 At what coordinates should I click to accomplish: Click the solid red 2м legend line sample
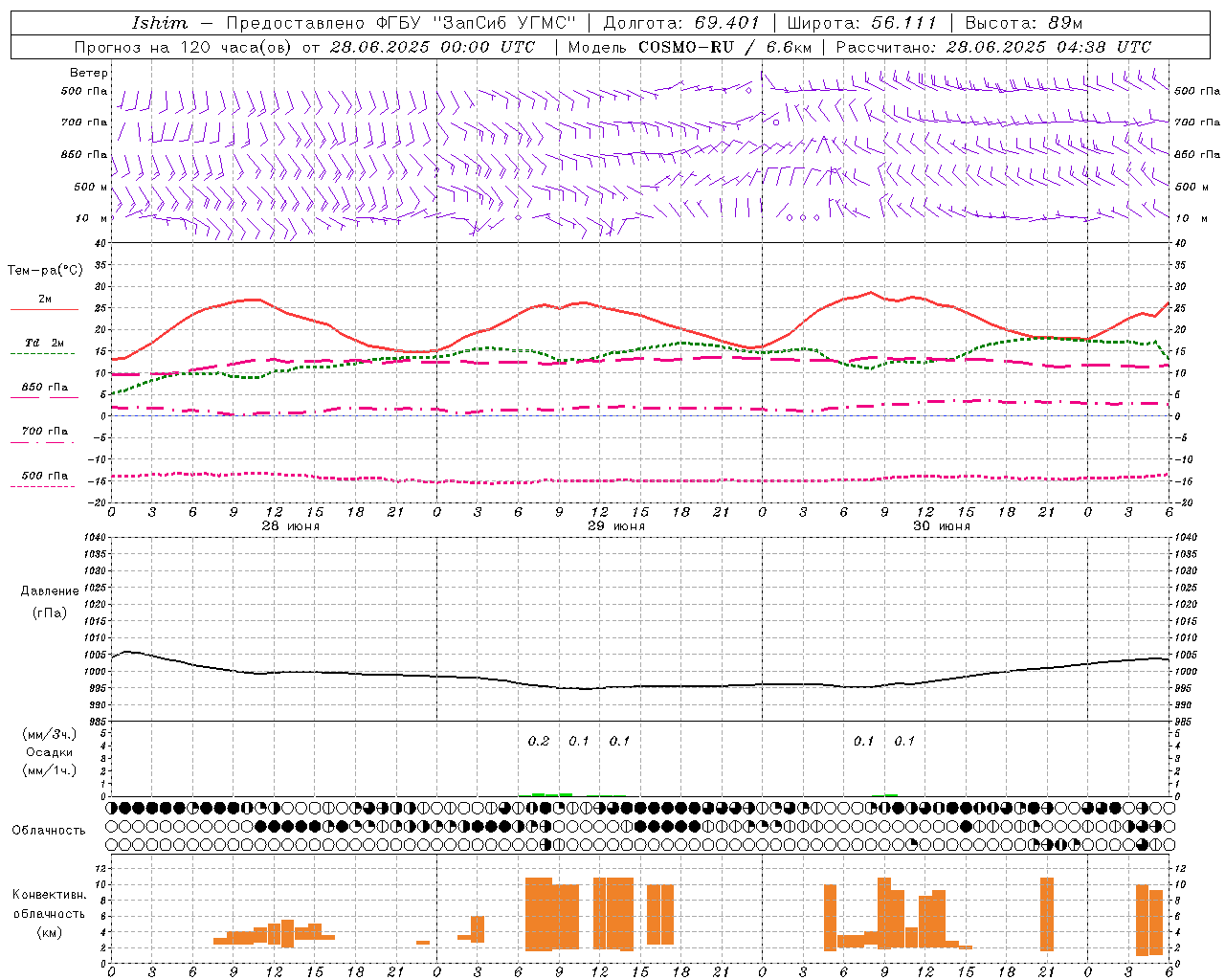coord(44,310)
